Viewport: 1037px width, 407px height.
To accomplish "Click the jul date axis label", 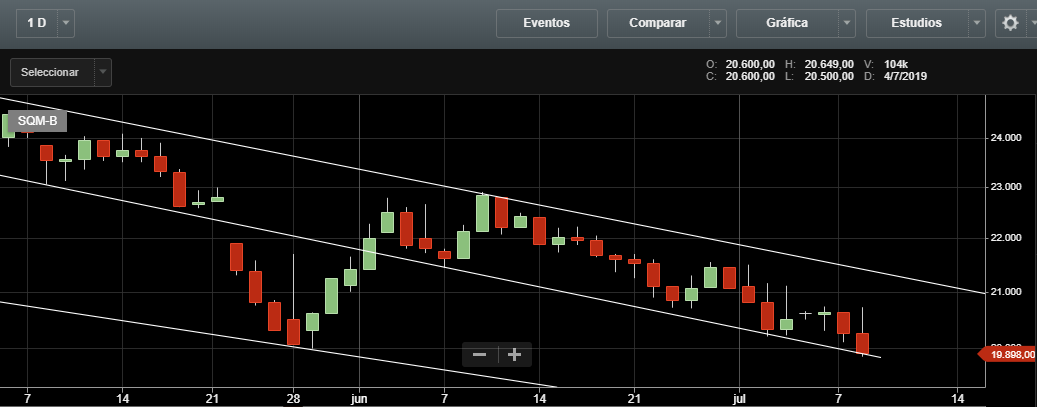I will coord(739,399).
